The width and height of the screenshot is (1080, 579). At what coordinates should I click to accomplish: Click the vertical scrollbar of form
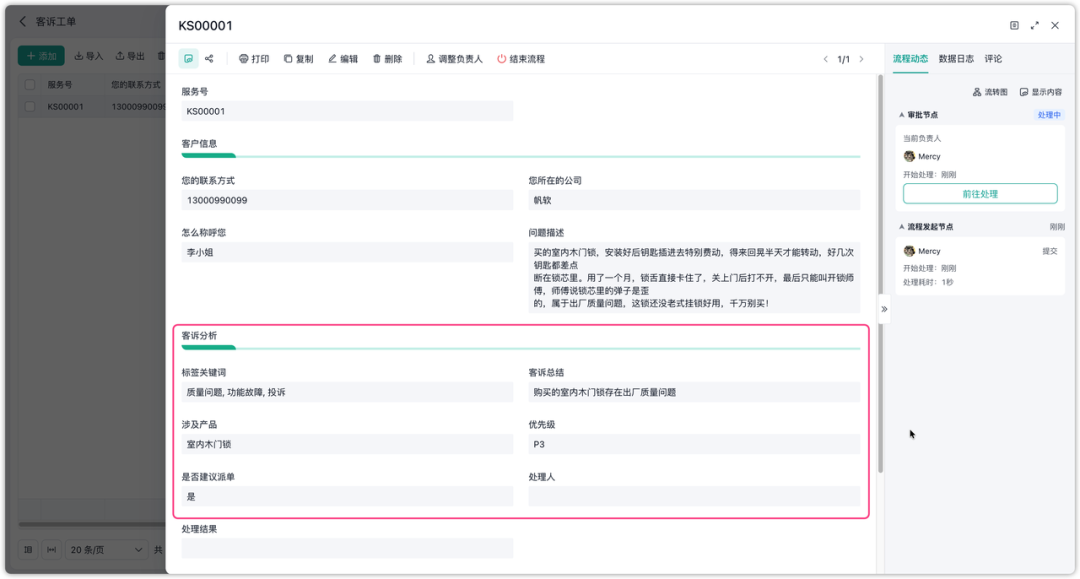tap(880, 273)
